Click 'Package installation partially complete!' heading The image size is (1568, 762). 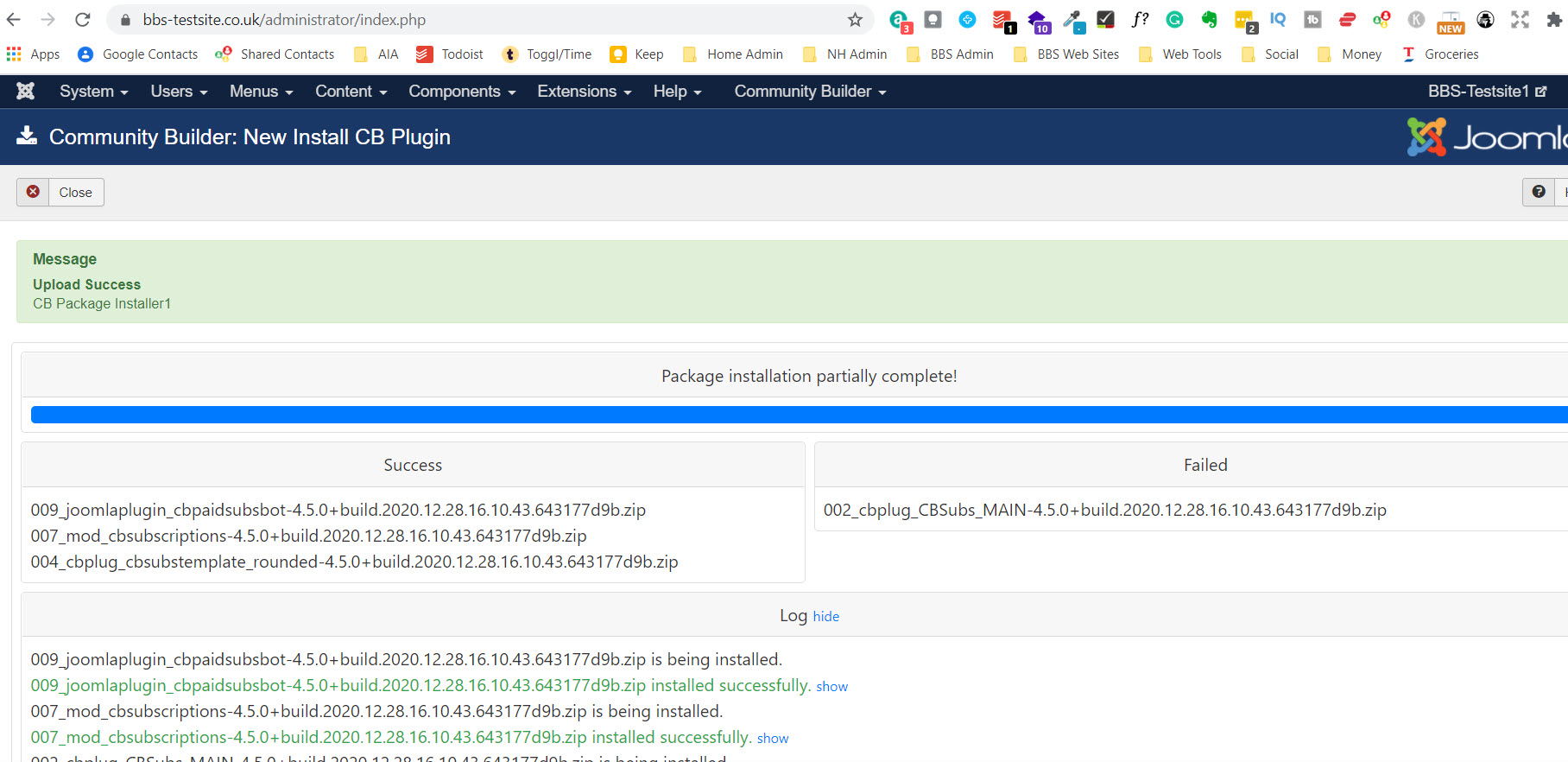tap(809, 376)
